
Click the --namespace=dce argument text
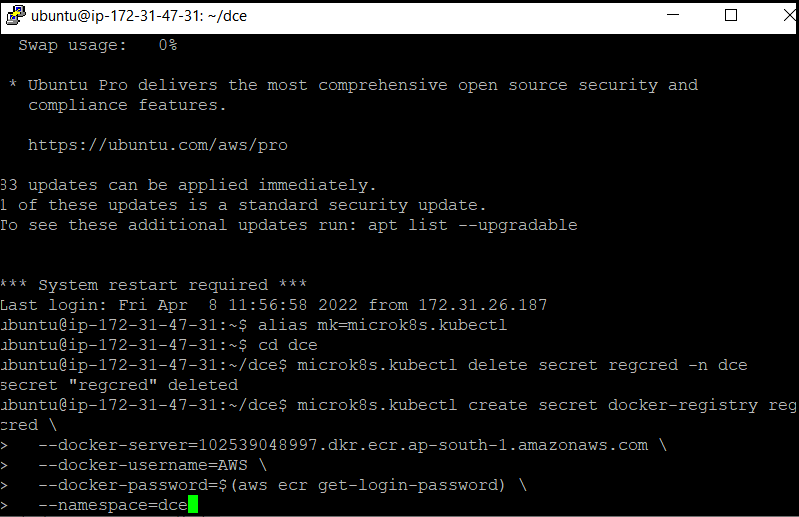pos(113,505)
